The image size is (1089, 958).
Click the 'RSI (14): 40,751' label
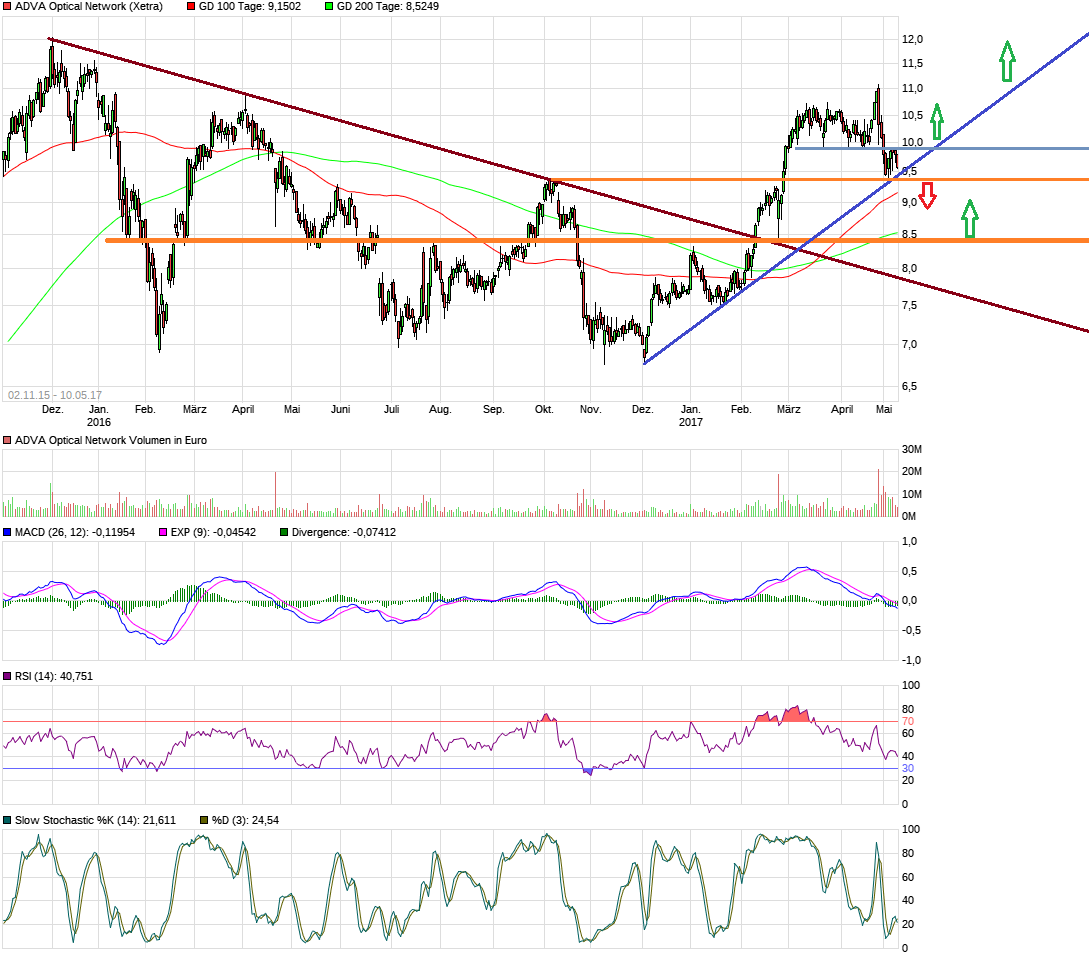(53, 676)
